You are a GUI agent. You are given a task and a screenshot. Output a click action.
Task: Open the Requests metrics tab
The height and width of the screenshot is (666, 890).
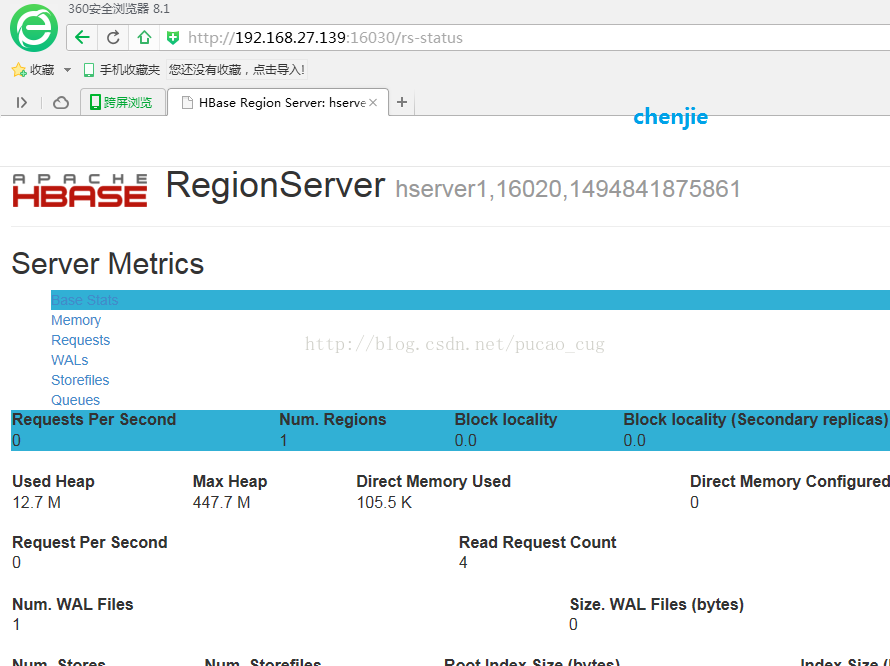(x=81, y=340)
